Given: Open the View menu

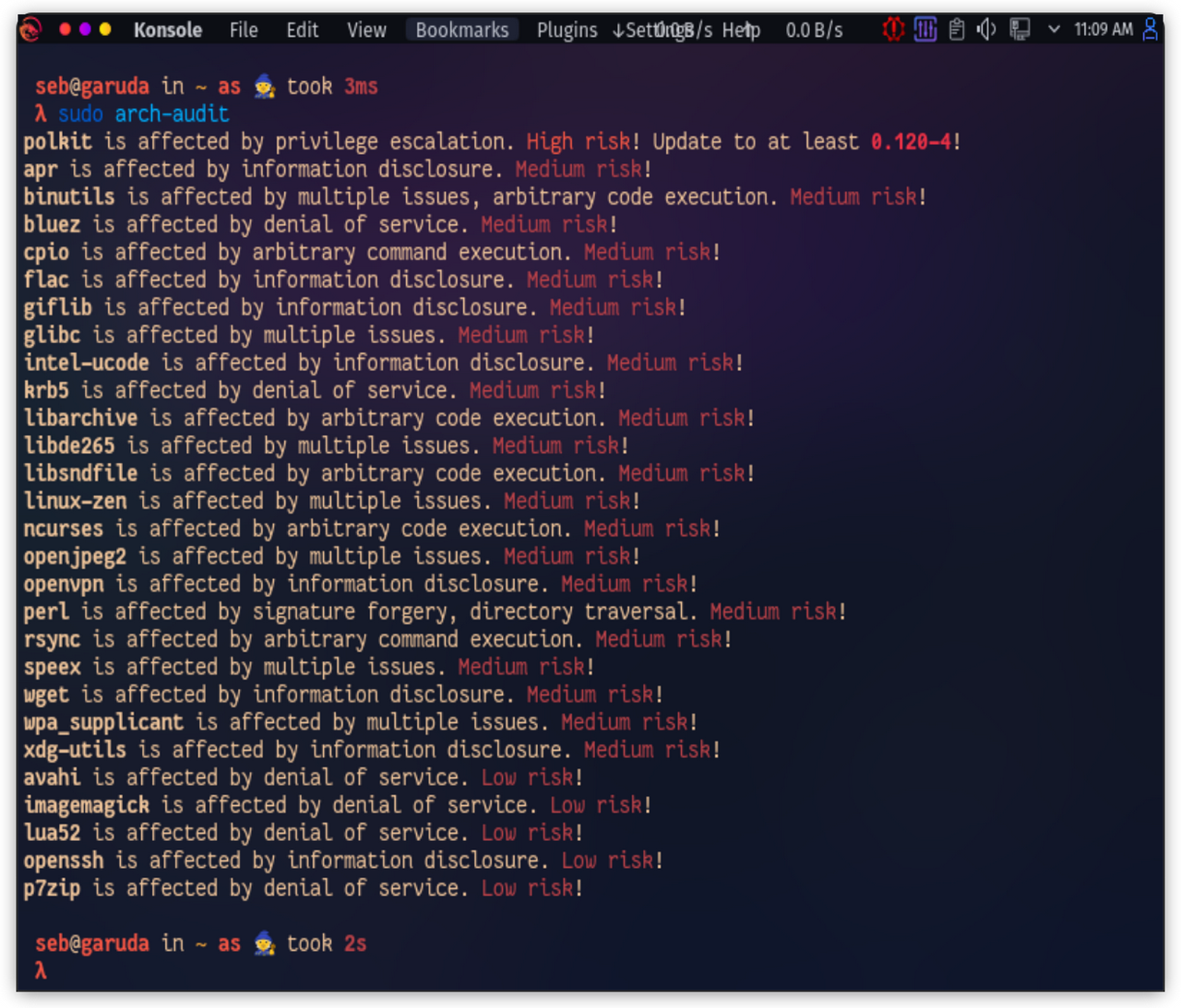Looking at the screenshot, I should pyautogui.click(x=366, y=30).
